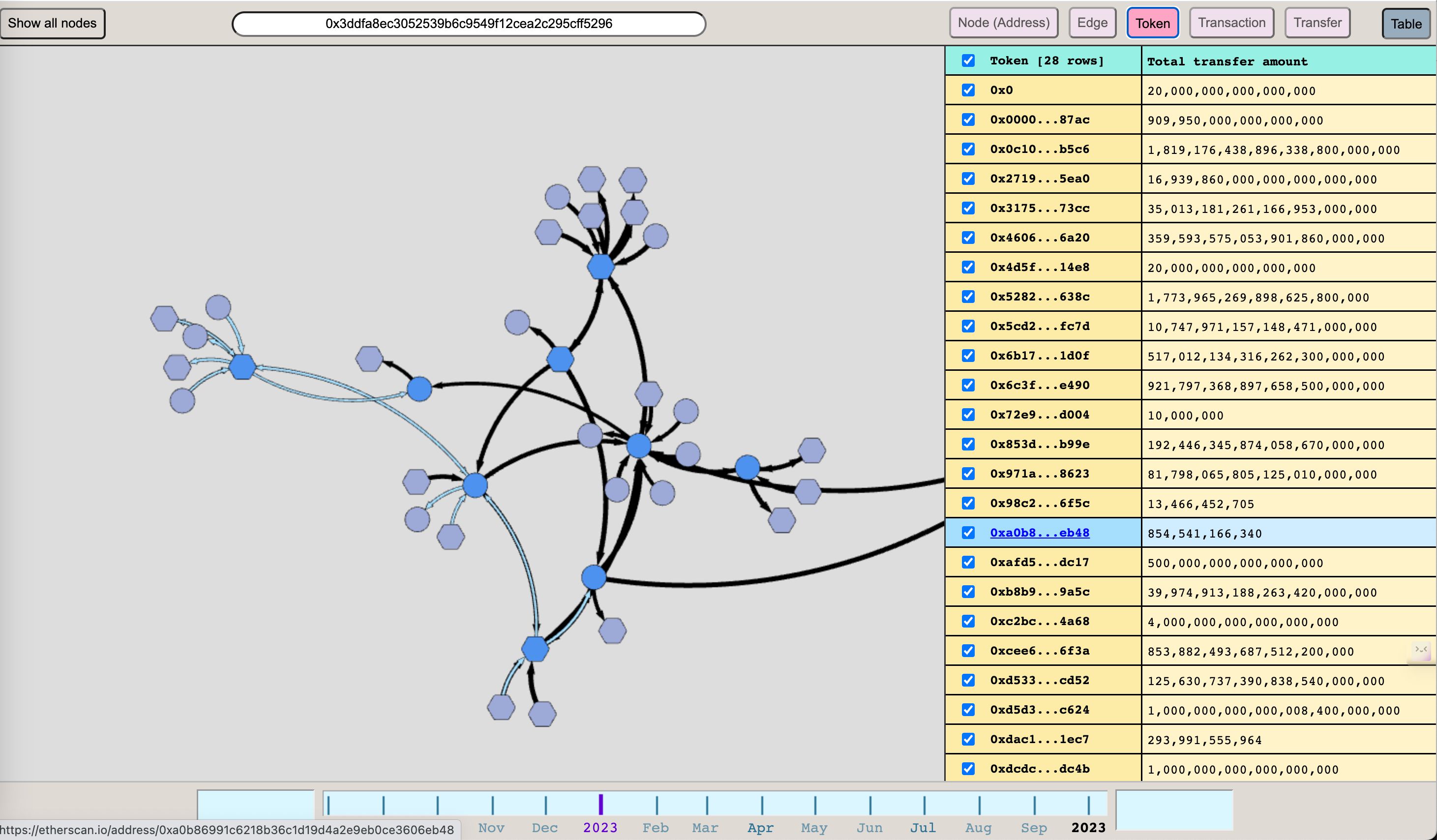This screenshot has width=1437, height=840.
Task: Click the Apr label on the timeline
Action: [x=761, y=828]
